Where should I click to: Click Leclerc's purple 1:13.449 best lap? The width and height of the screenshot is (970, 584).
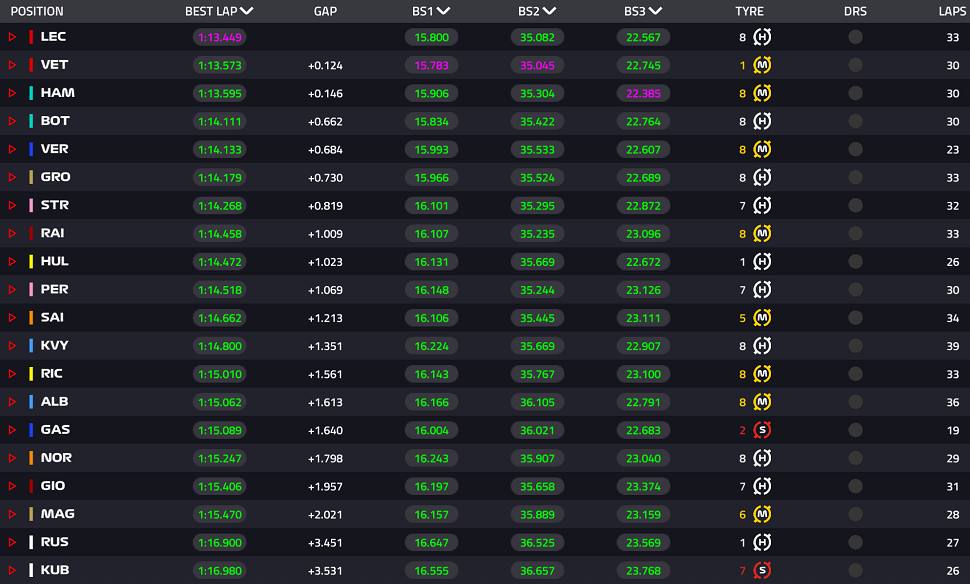(220, 37)
